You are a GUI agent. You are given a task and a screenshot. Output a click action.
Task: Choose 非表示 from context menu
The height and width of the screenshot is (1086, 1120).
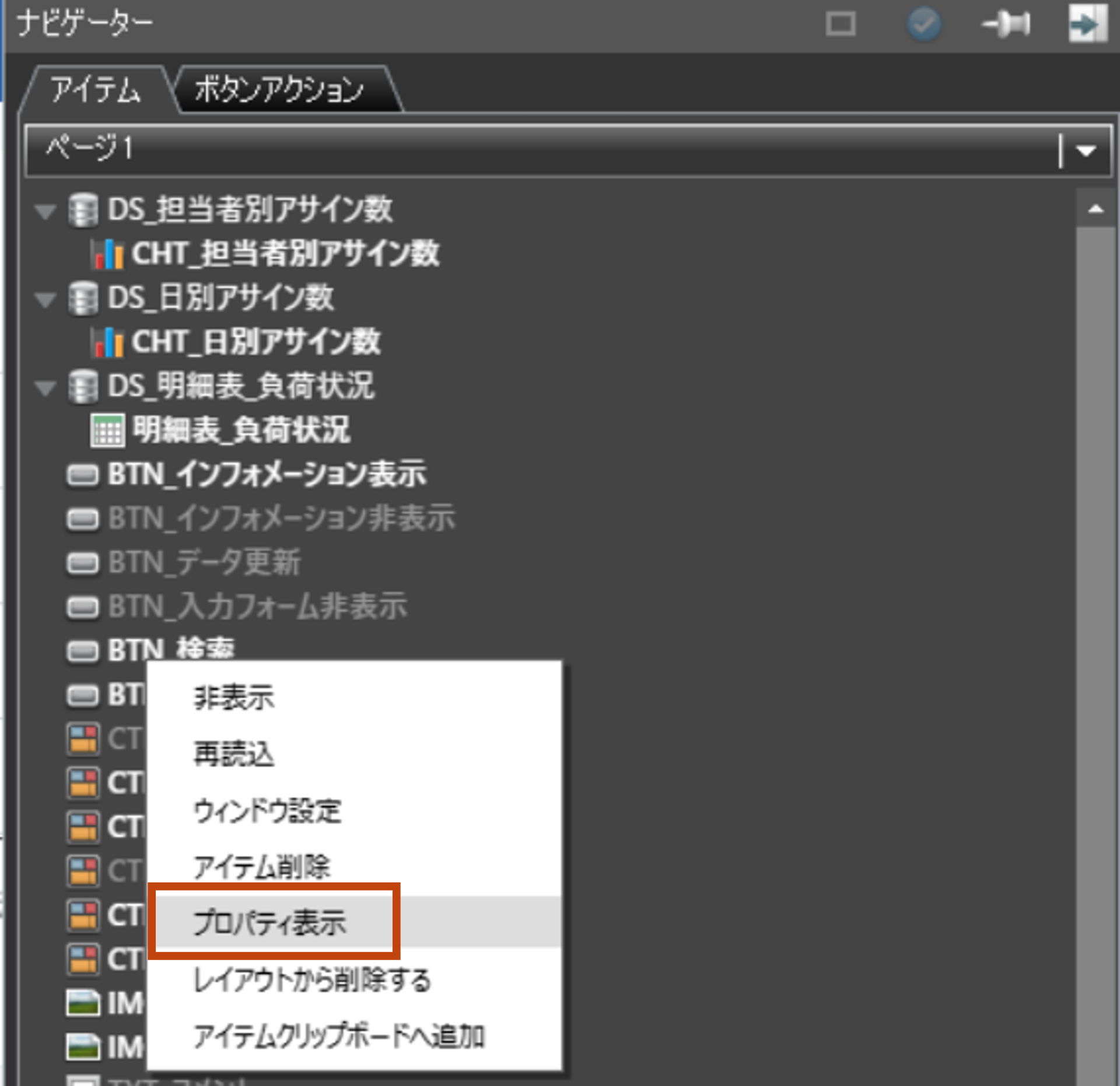point(354,697)
